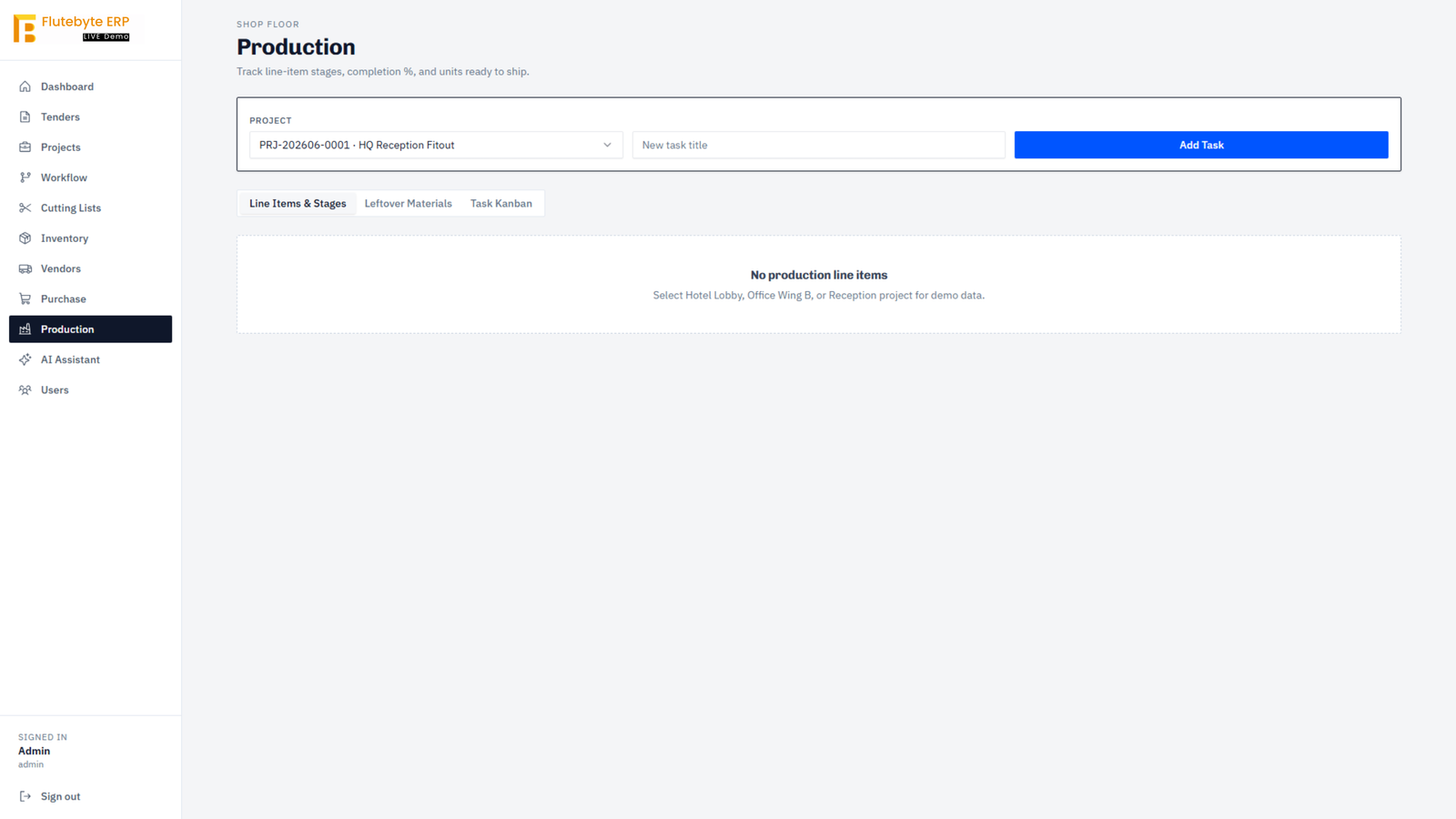Click the Admin user name
This screenshot has height=819, width=1456.
point(35,751)
